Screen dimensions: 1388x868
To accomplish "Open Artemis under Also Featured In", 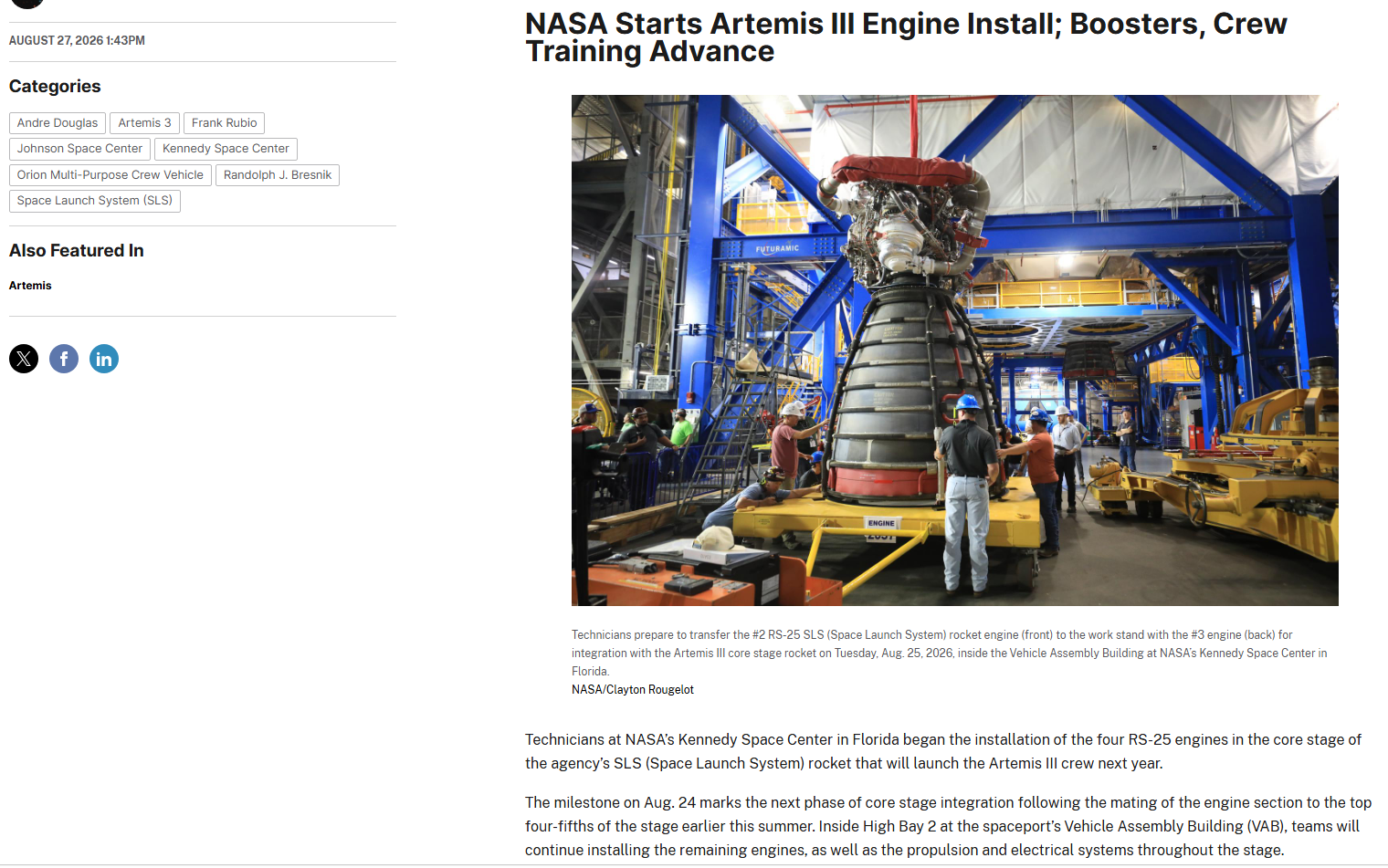I will pyautogui.click(x=30, y=286).
